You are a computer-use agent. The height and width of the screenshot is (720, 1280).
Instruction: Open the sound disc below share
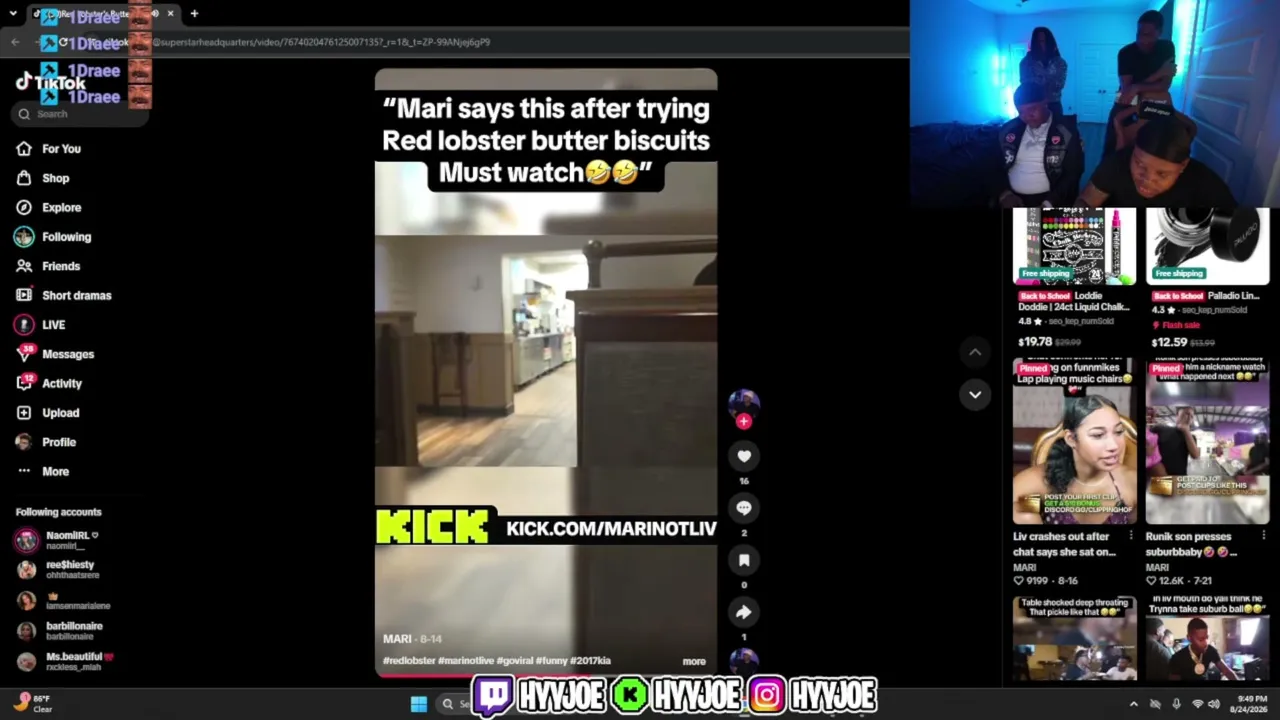[744, 660]
